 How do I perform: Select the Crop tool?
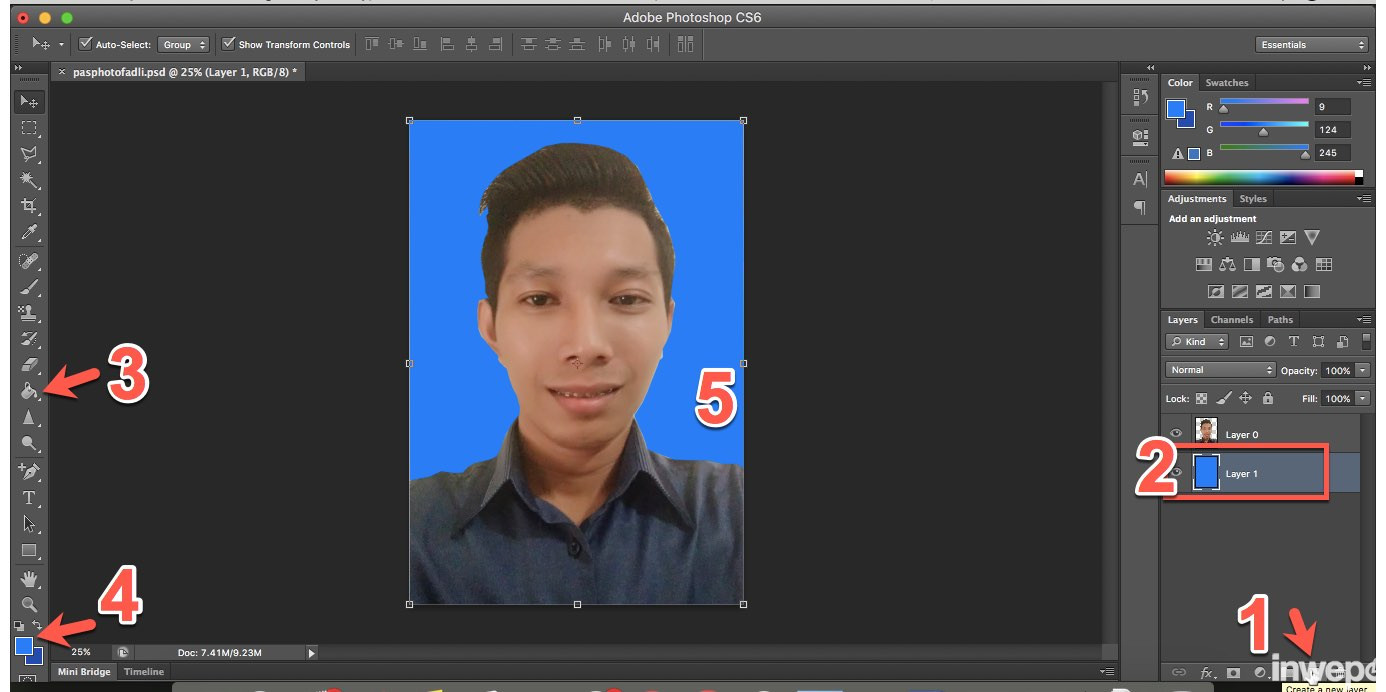(29, 206)
